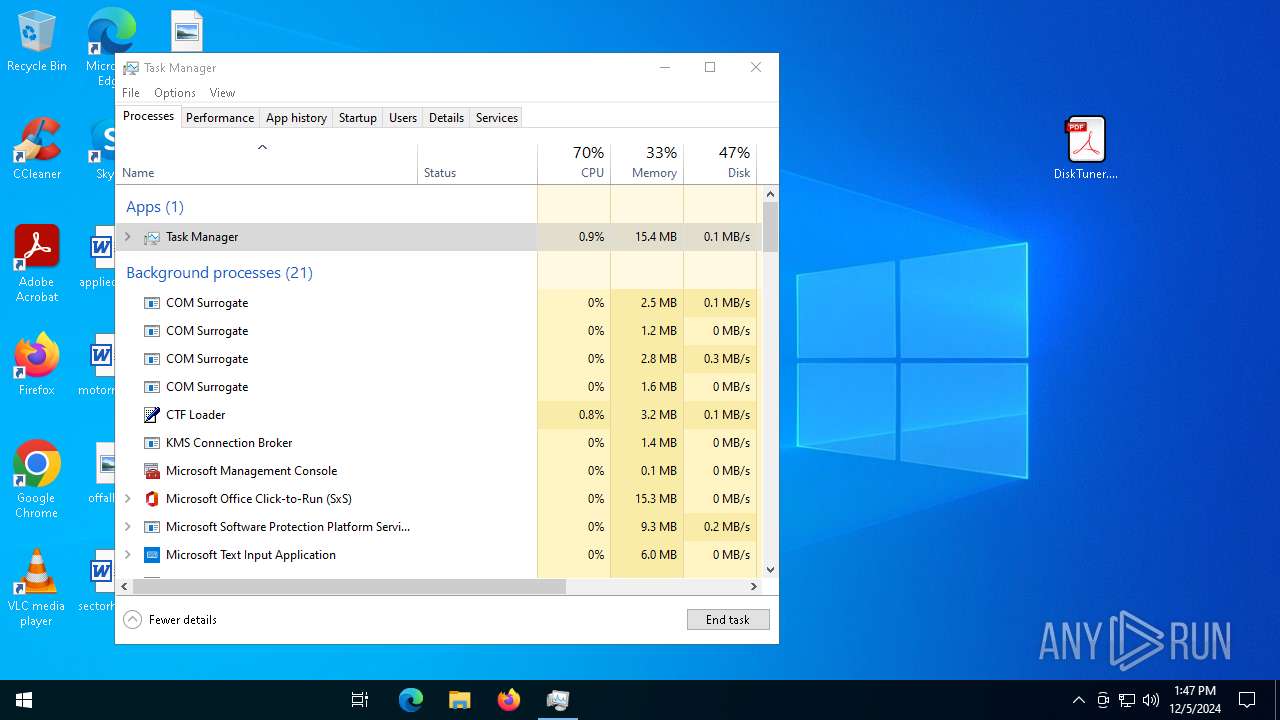Click the Apps (1) group header
Screen dimensions: 1280x720
coord(155,207)
